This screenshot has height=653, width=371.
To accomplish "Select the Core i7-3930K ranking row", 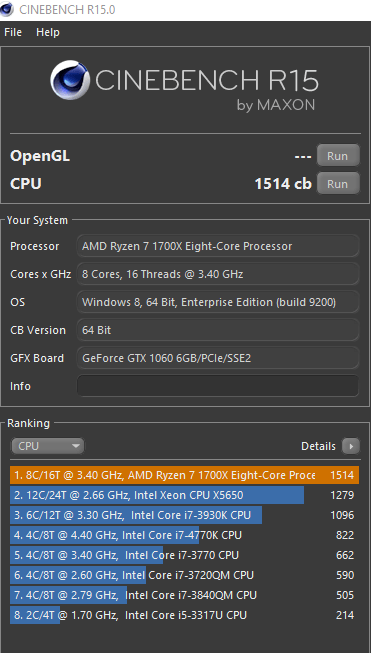I will click(x=184, y=515).
